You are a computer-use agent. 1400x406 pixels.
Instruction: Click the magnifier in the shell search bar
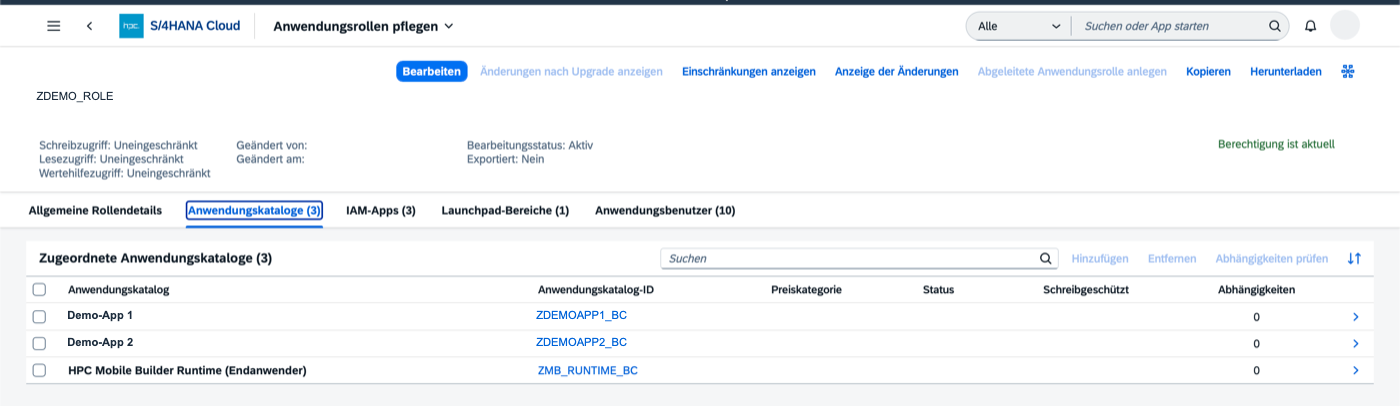tap(1274, 26)
